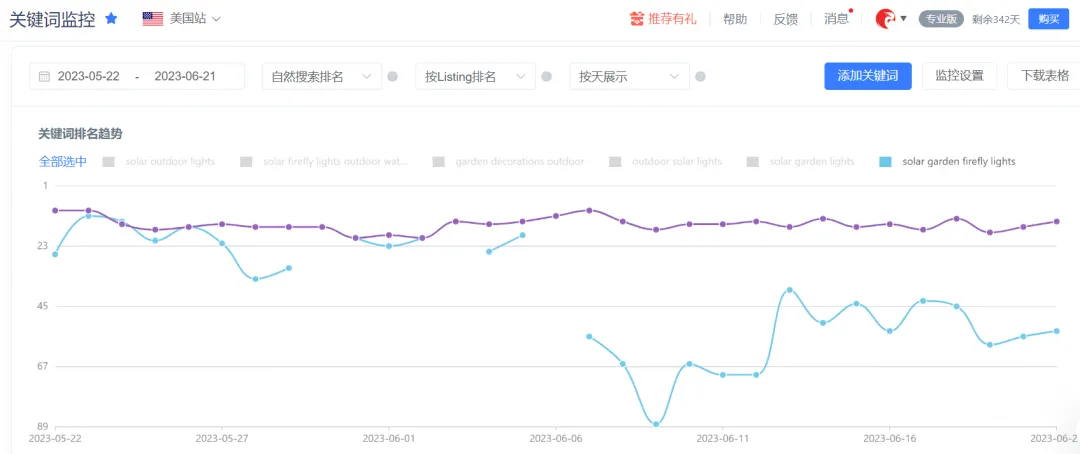The width and height of the screenshot is (1080, 454).
Task: Click the US flag site icon
Action: pos(152,19)
